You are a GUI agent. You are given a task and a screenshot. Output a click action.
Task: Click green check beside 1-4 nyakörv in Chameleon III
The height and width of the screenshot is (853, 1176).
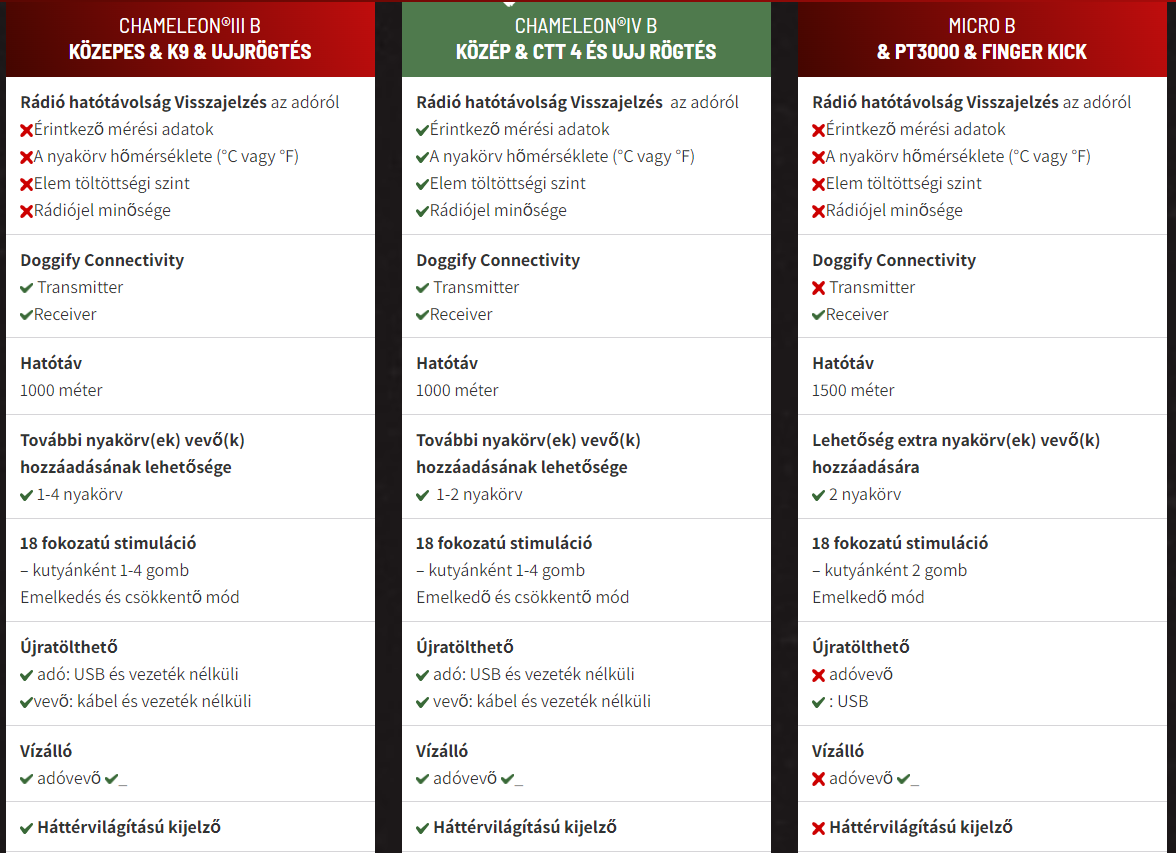tap(26, 495)
